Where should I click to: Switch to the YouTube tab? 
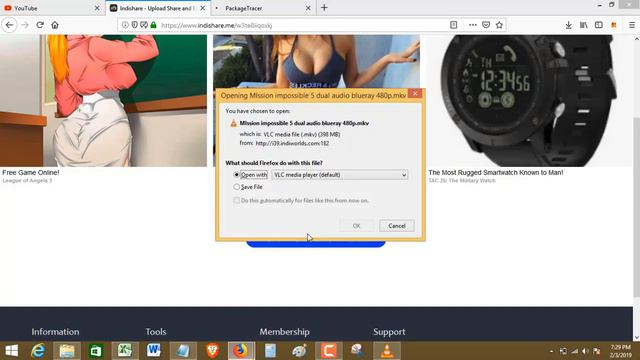52,8
